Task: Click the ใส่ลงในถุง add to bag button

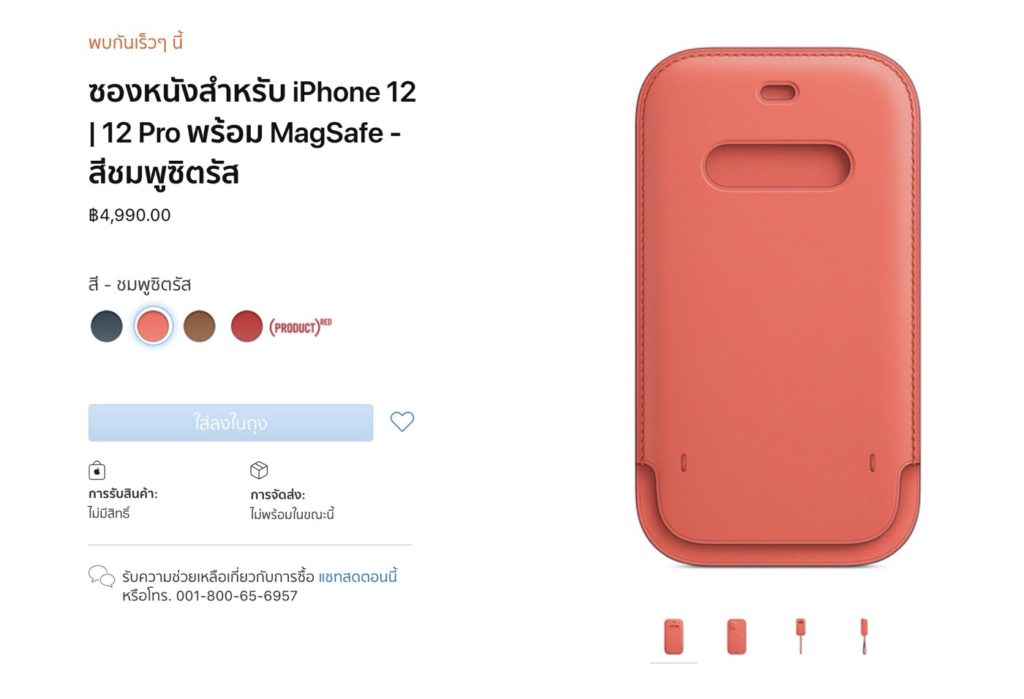Action: 231,423
